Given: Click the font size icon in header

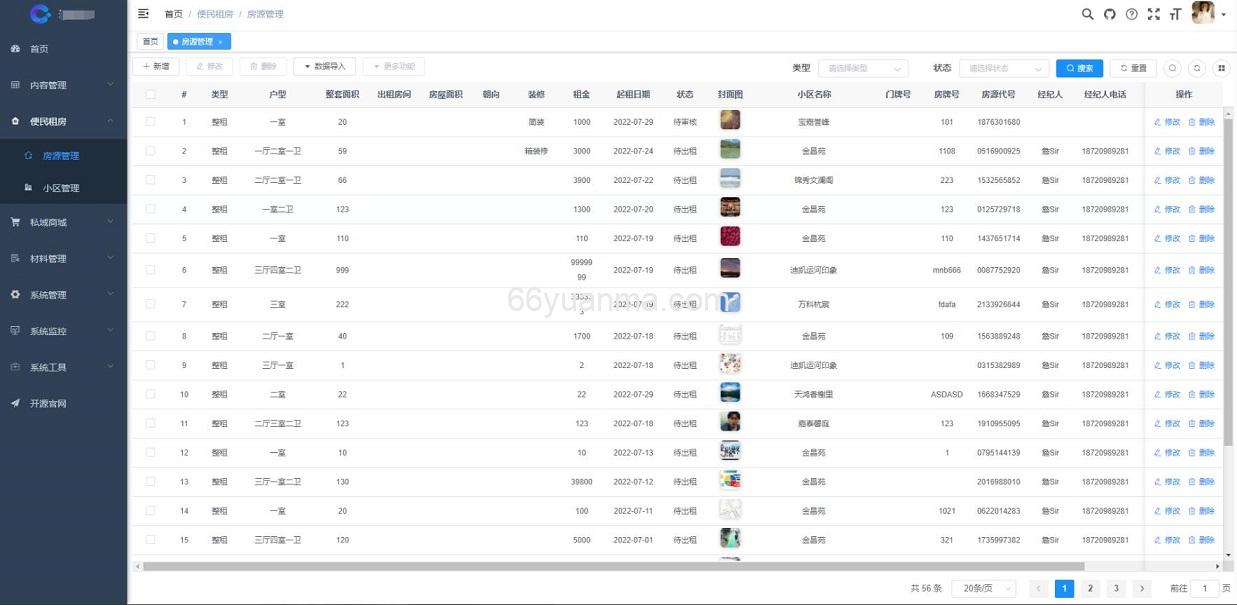Looking at the screenshot, I should tap(1174, 13).
